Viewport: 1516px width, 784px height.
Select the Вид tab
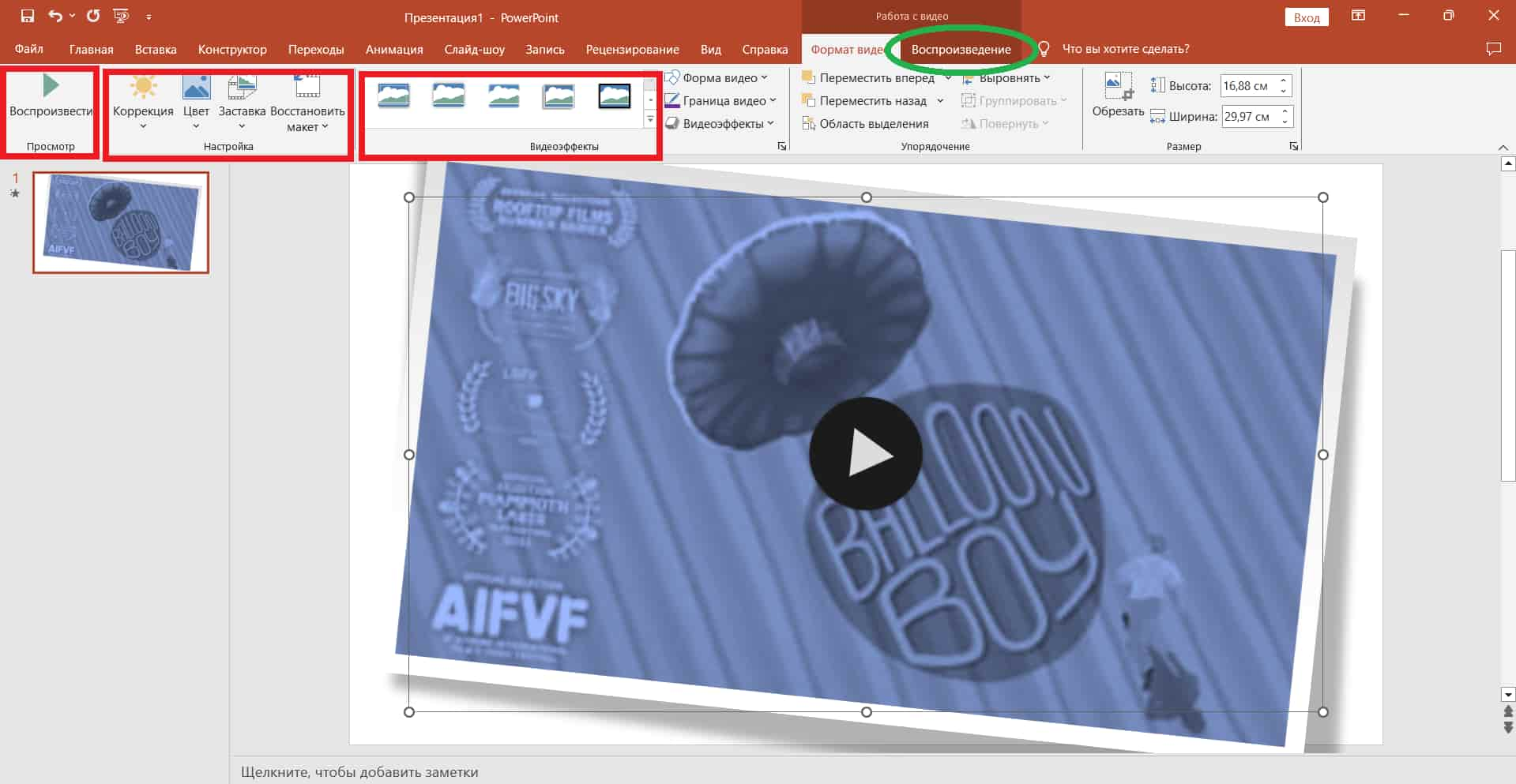coord(711,49)
